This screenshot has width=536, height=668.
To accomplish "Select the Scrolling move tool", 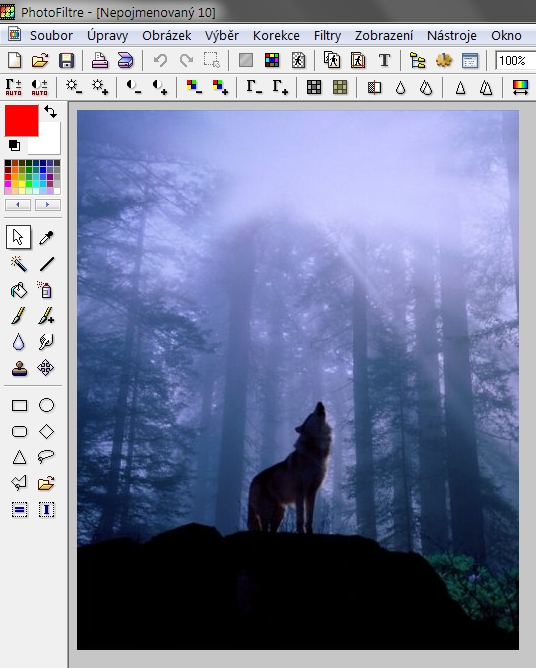I will (46, 368).
